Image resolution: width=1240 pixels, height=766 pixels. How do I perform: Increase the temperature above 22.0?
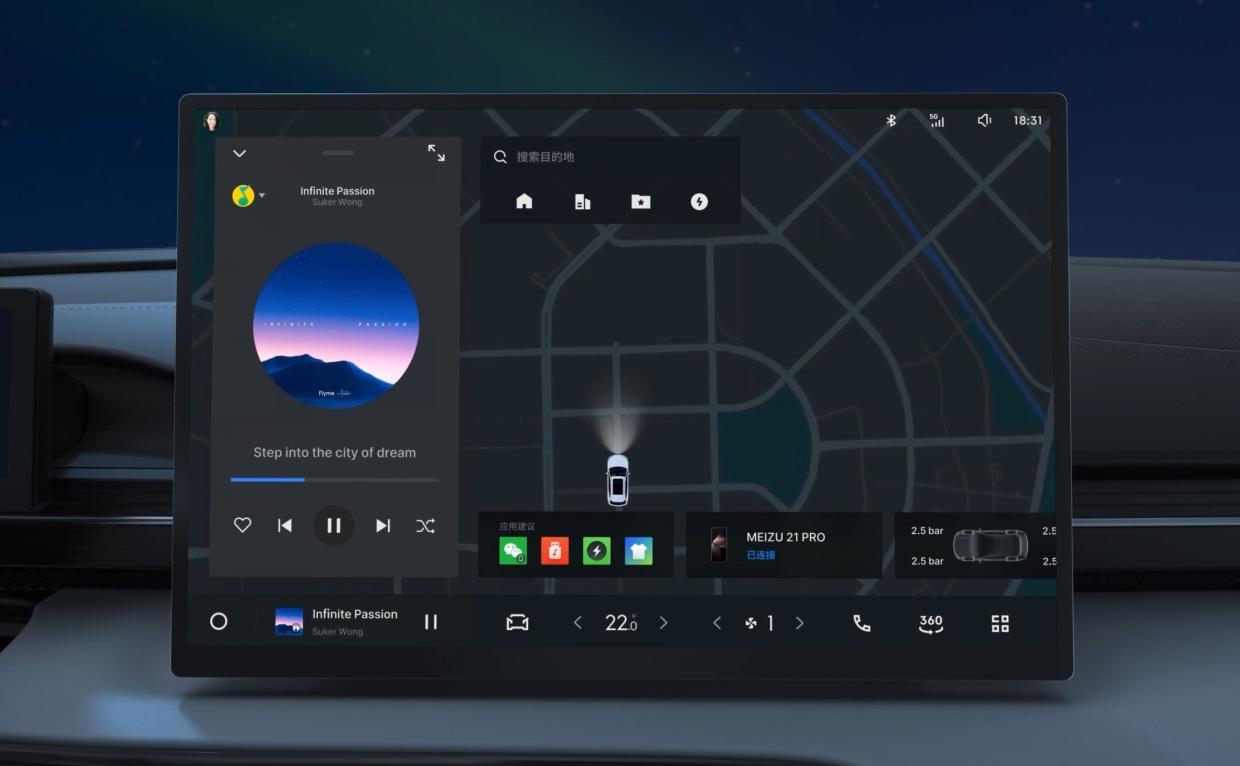point(663,623)
